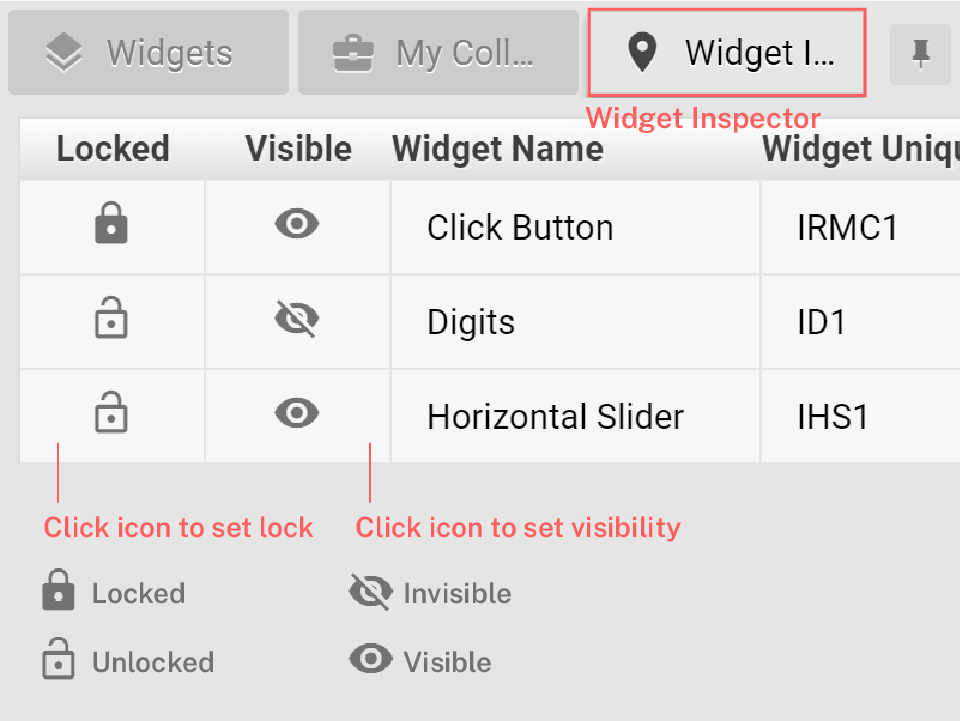Image resolution: width=960 pixels, height=721 pixels.
Task: Click the location pin icon on Widget Inspector tab
Action: click(642, 53)
